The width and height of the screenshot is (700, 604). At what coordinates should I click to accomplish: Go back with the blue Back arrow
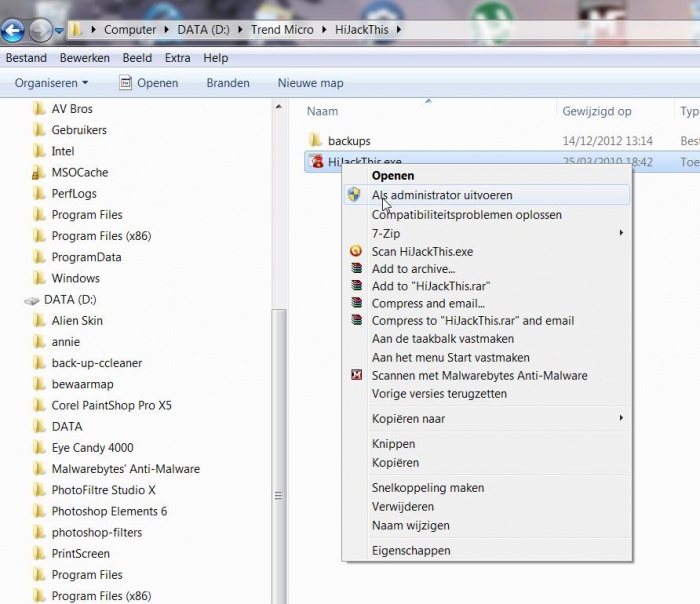[13, 30]
